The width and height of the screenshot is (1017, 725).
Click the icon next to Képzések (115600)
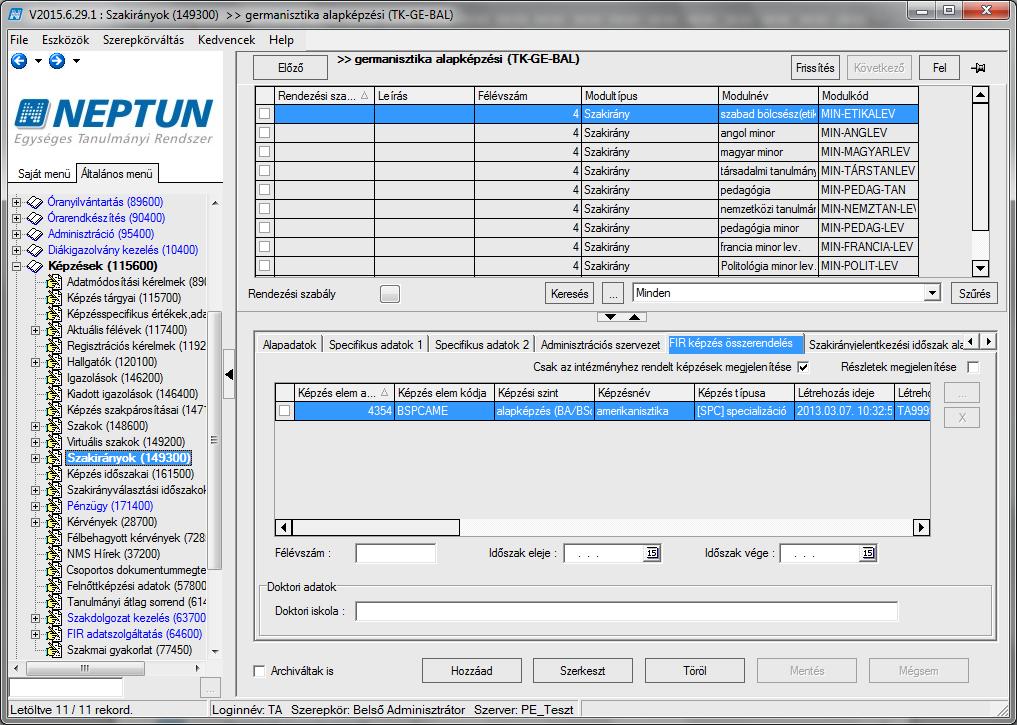click(35, 266)
